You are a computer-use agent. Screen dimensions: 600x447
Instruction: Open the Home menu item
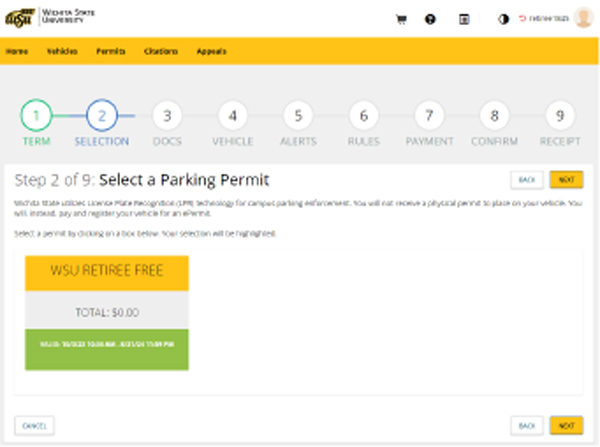(17, 51)
